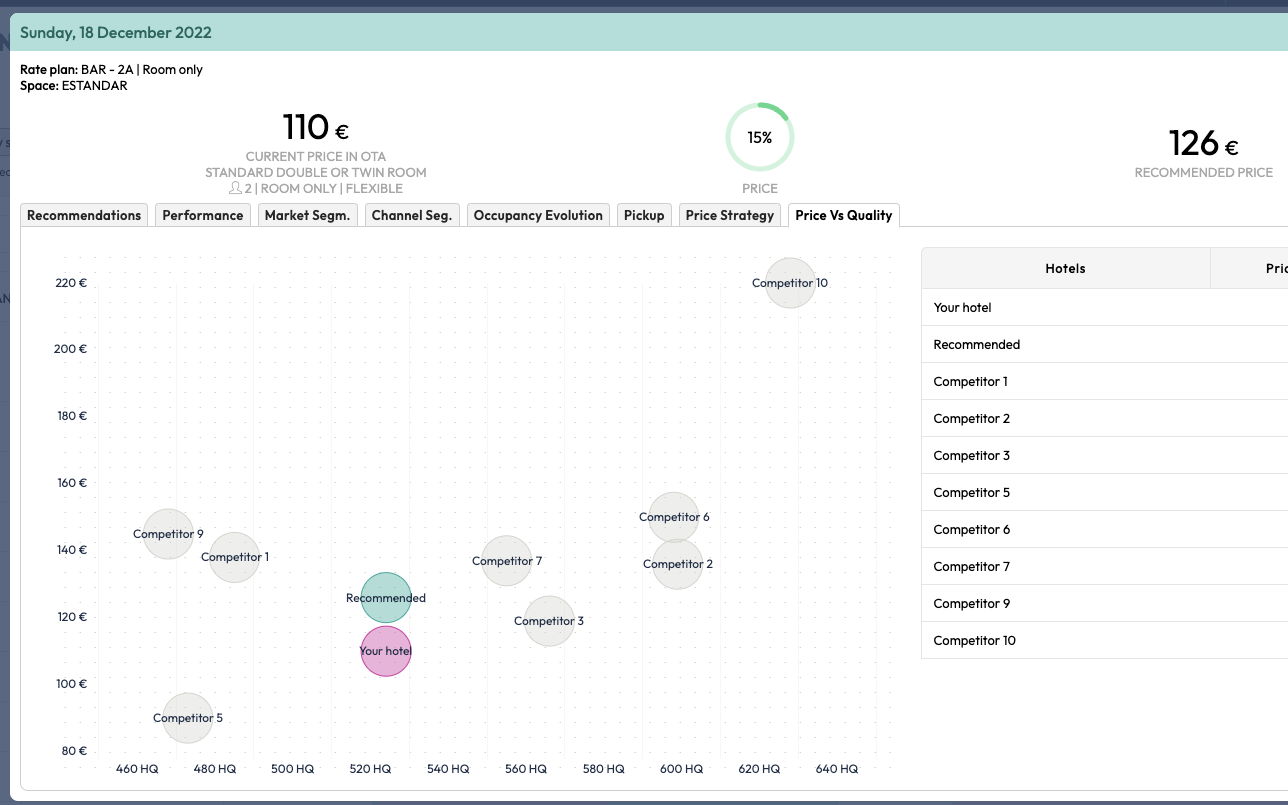Screen dimensions: 1288x805
Task: Click the 520 HQ quality axis label
Action: 370,769
